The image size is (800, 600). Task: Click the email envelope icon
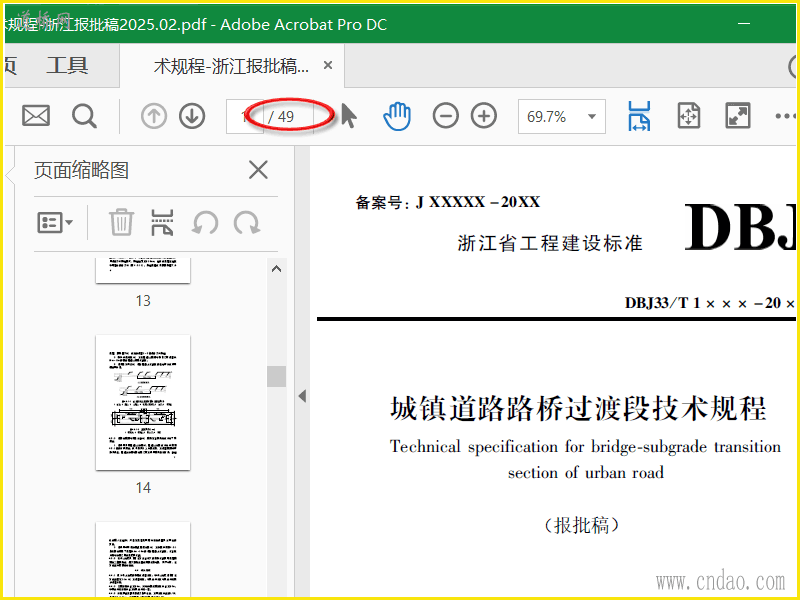36,116
